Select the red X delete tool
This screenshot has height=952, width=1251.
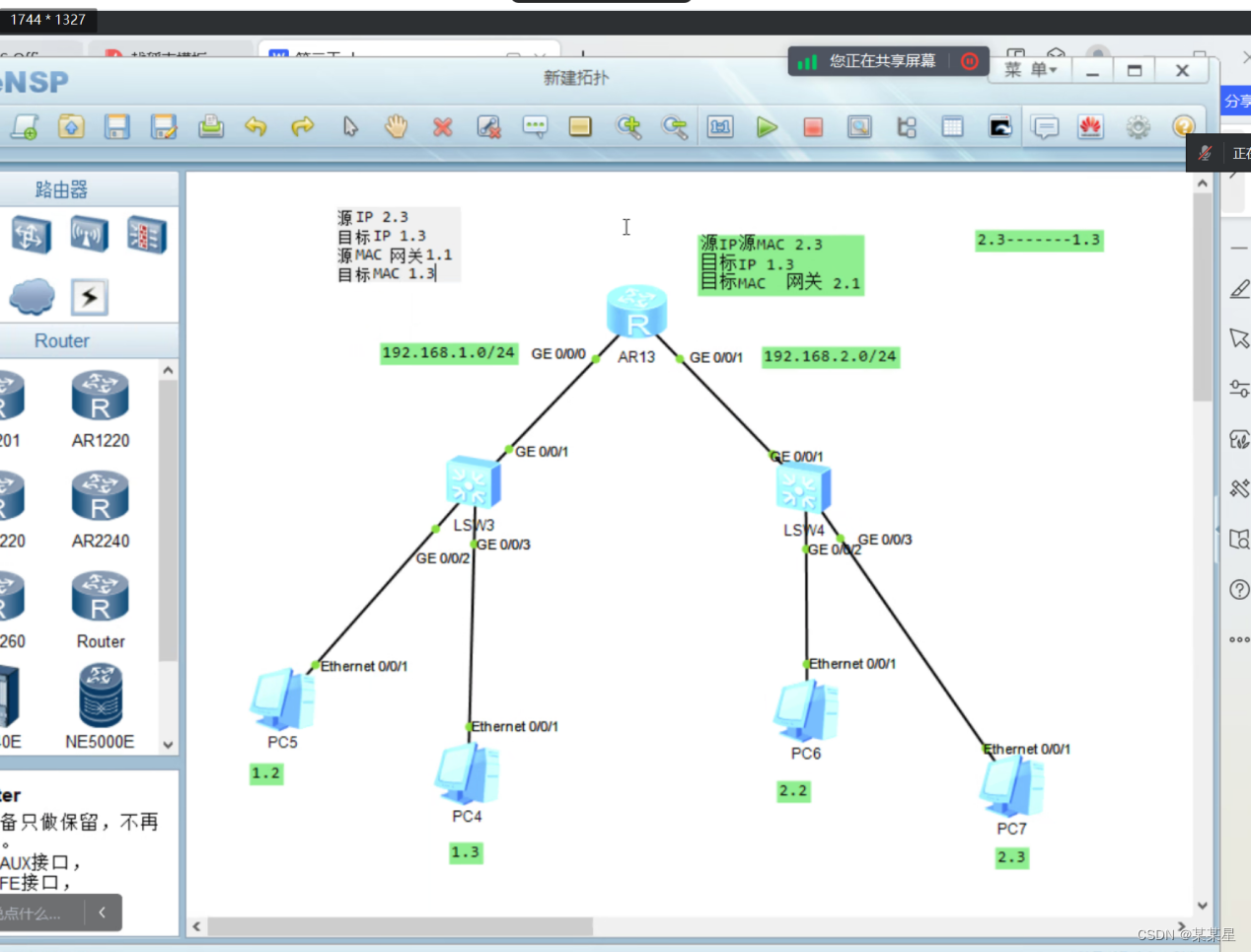point(442,126)
